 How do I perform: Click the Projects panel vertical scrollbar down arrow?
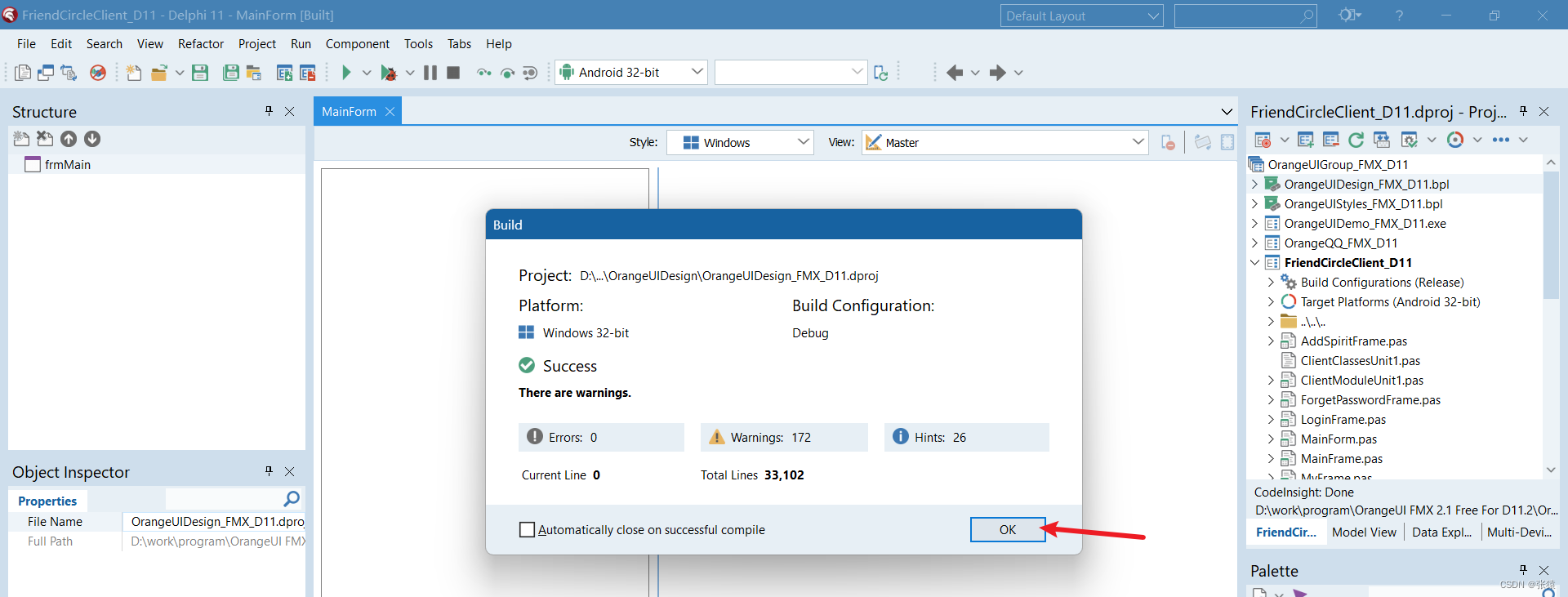click(1551, 470)
